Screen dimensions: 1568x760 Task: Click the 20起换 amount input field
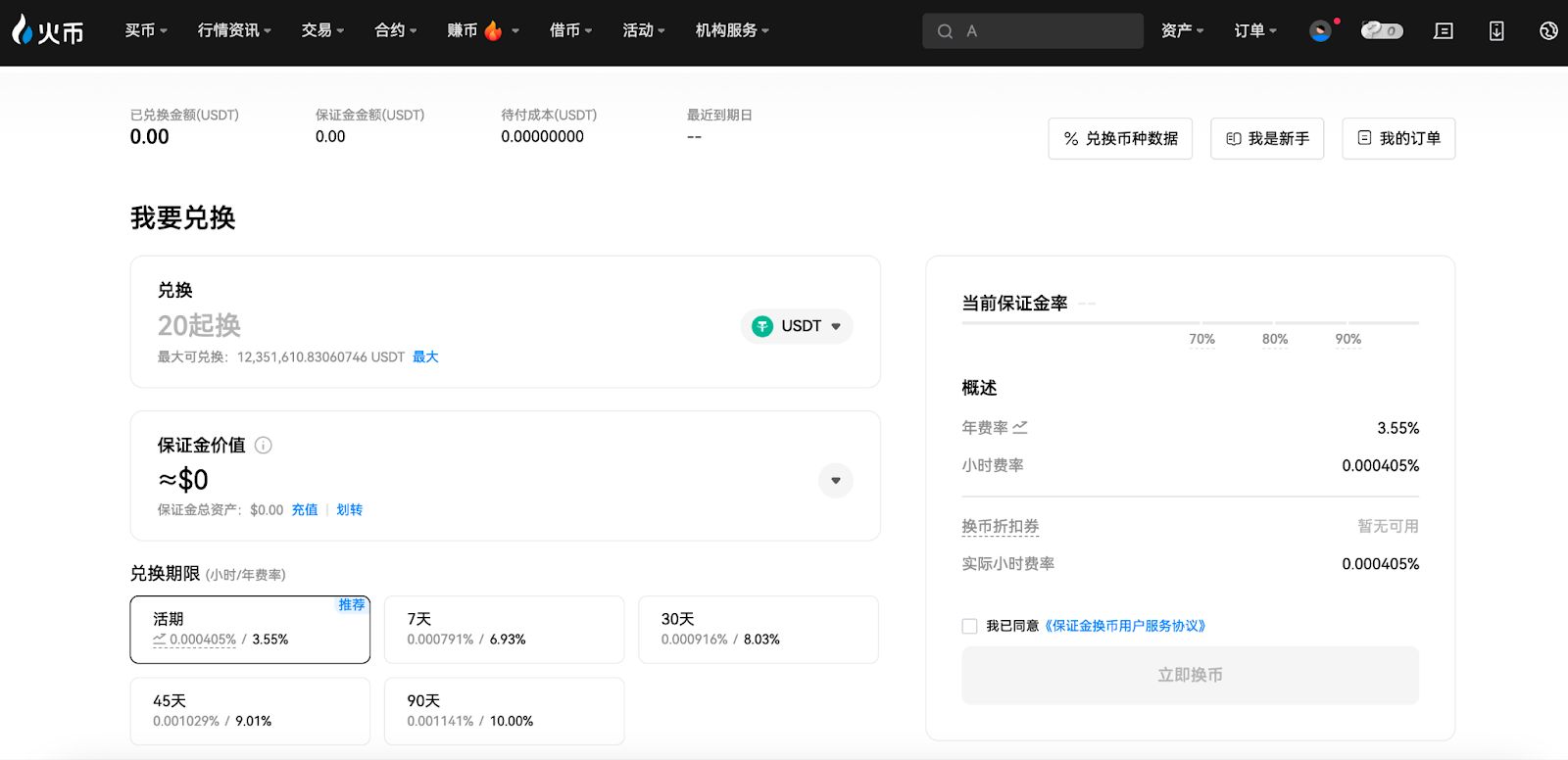point(392,325)
